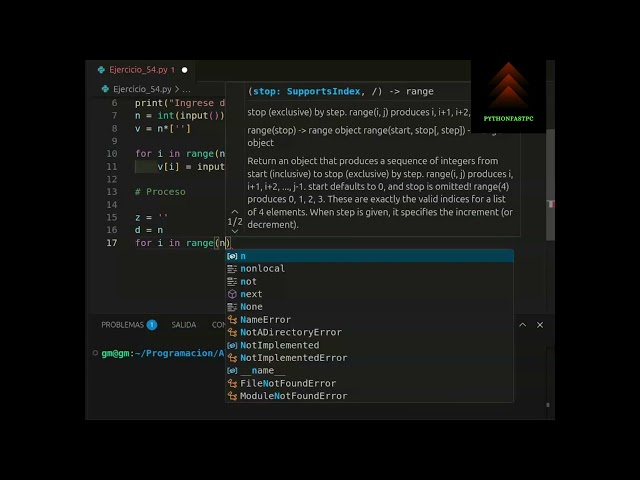
Task: Select the 'n' variable suggestion
Action: pyautogui.click(x=369, y=256)
